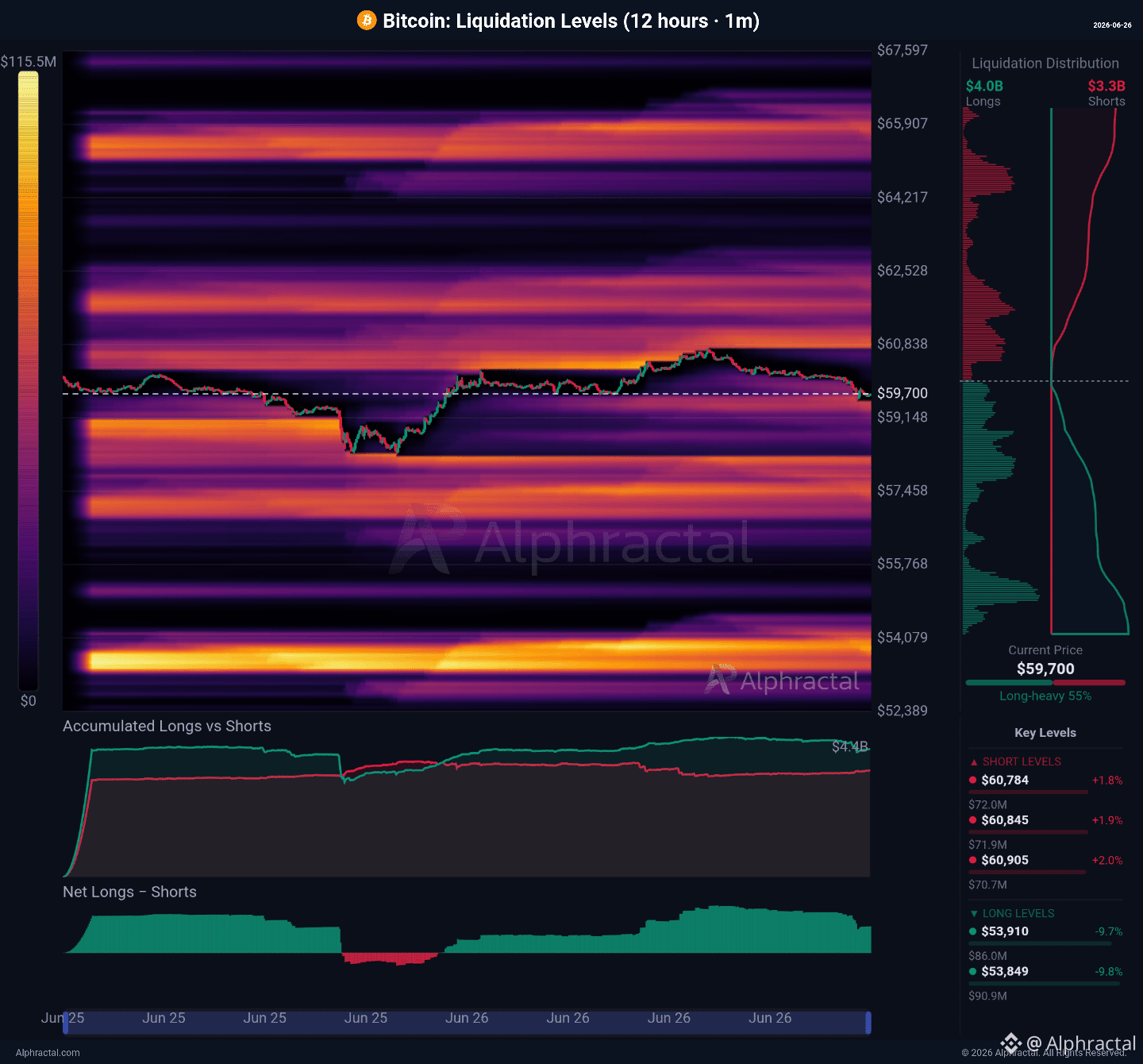The width and height of the screenshot is (1143, 1064).
Task: Click the red dot next to $60,784
Action: click(973, 780)
